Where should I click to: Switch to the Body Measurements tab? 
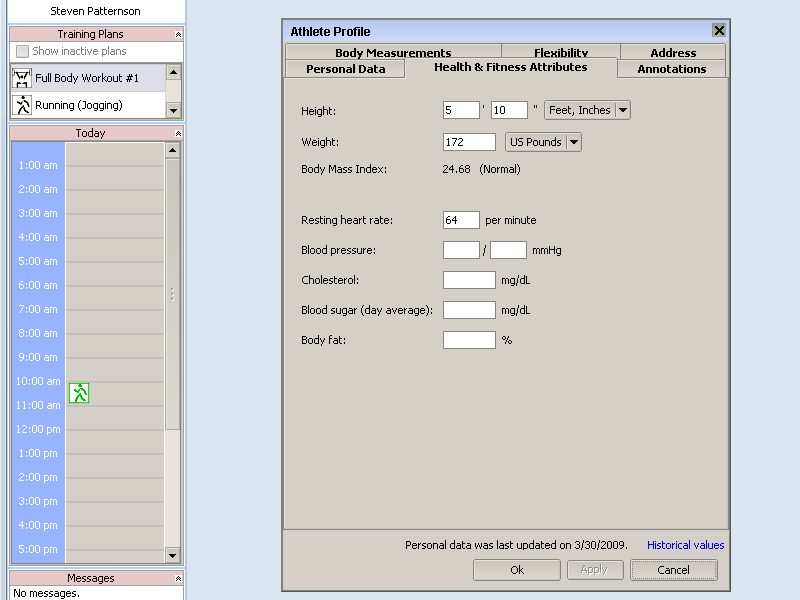tap(393, 53)
